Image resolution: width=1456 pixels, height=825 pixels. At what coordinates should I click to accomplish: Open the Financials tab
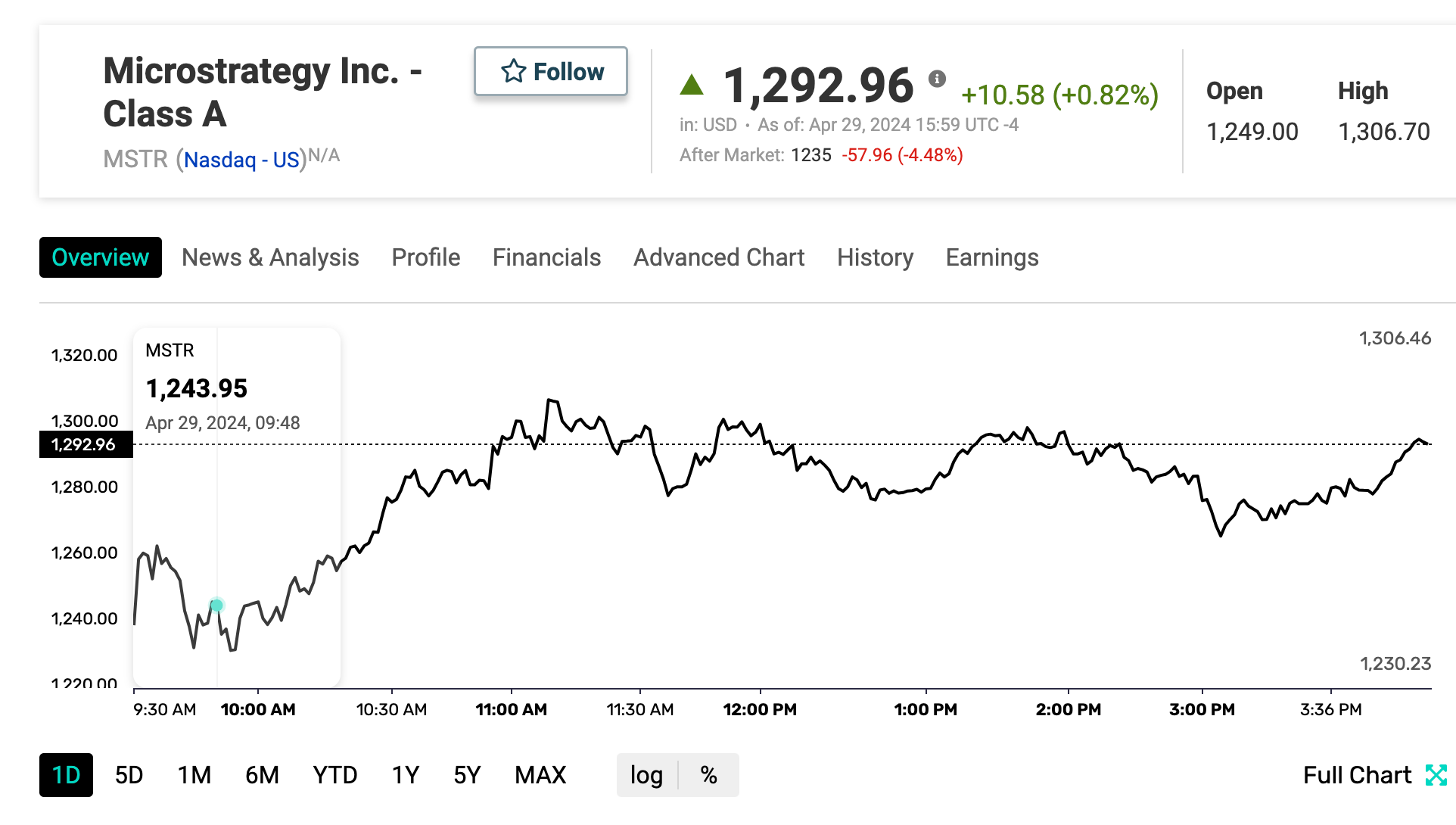[x=546, y=257]
